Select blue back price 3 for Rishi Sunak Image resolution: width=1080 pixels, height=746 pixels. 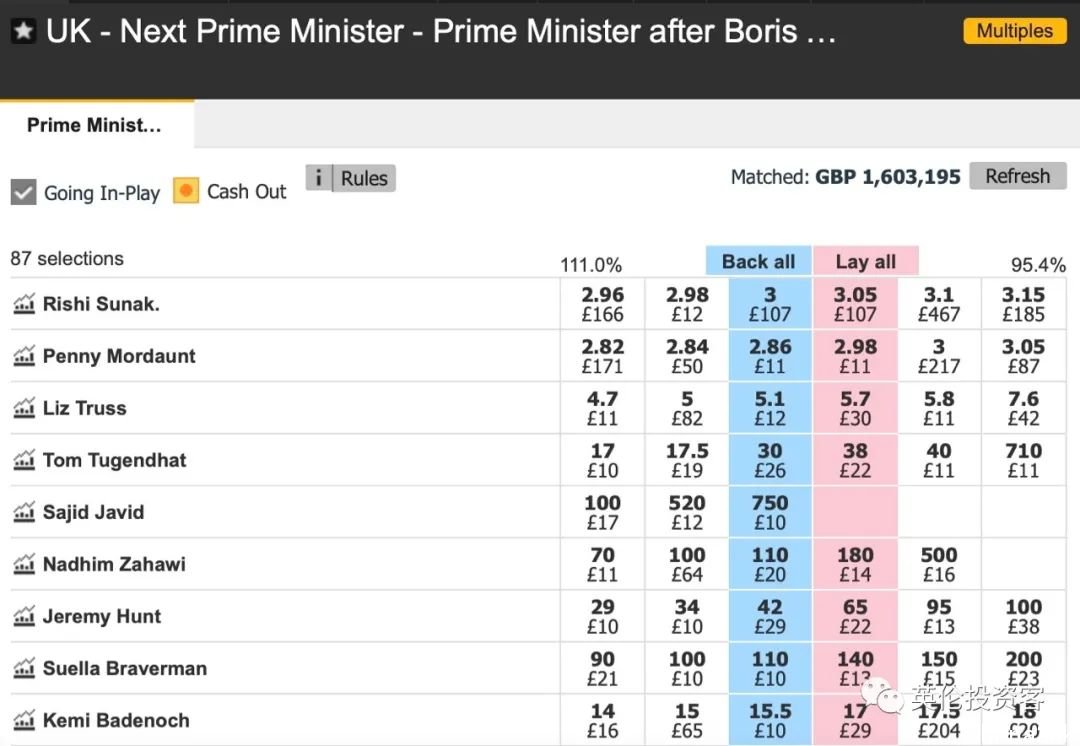click(770, 304)
